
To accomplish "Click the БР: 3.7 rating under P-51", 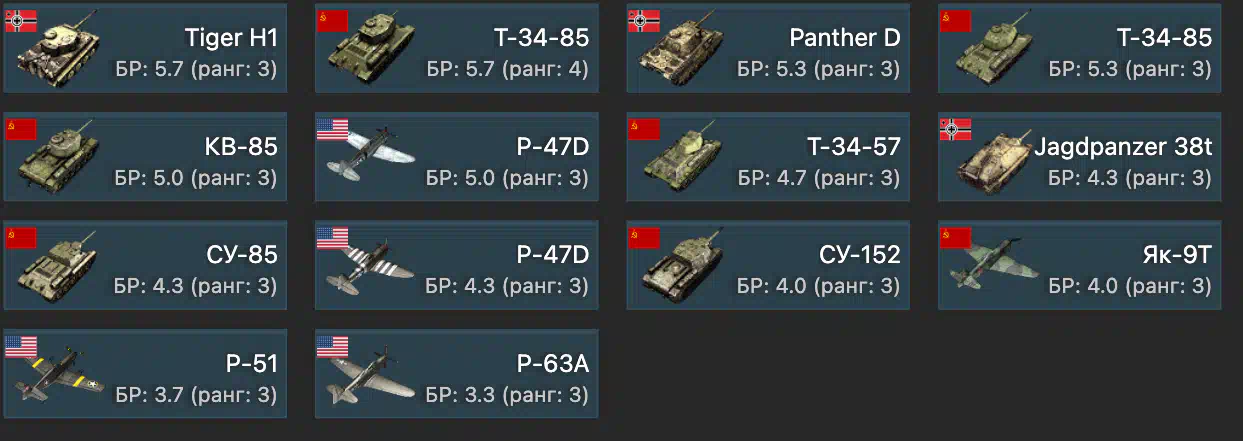I will pos(195,395).
